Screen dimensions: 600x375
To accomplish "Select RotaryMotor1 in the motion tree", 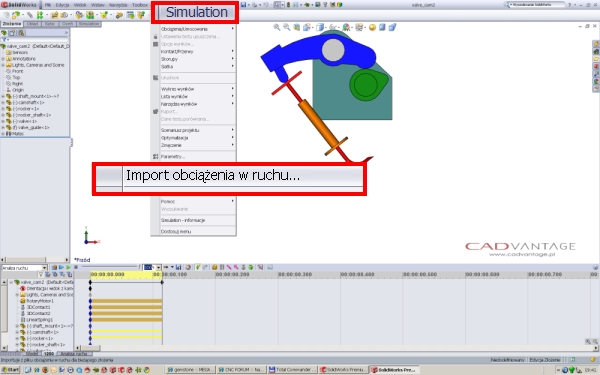I will [40, 301].
